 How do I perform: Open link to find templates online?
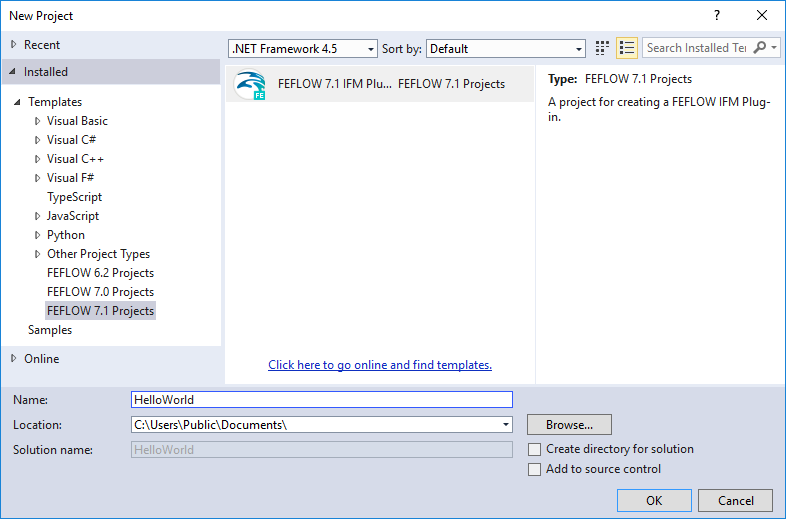380,365
